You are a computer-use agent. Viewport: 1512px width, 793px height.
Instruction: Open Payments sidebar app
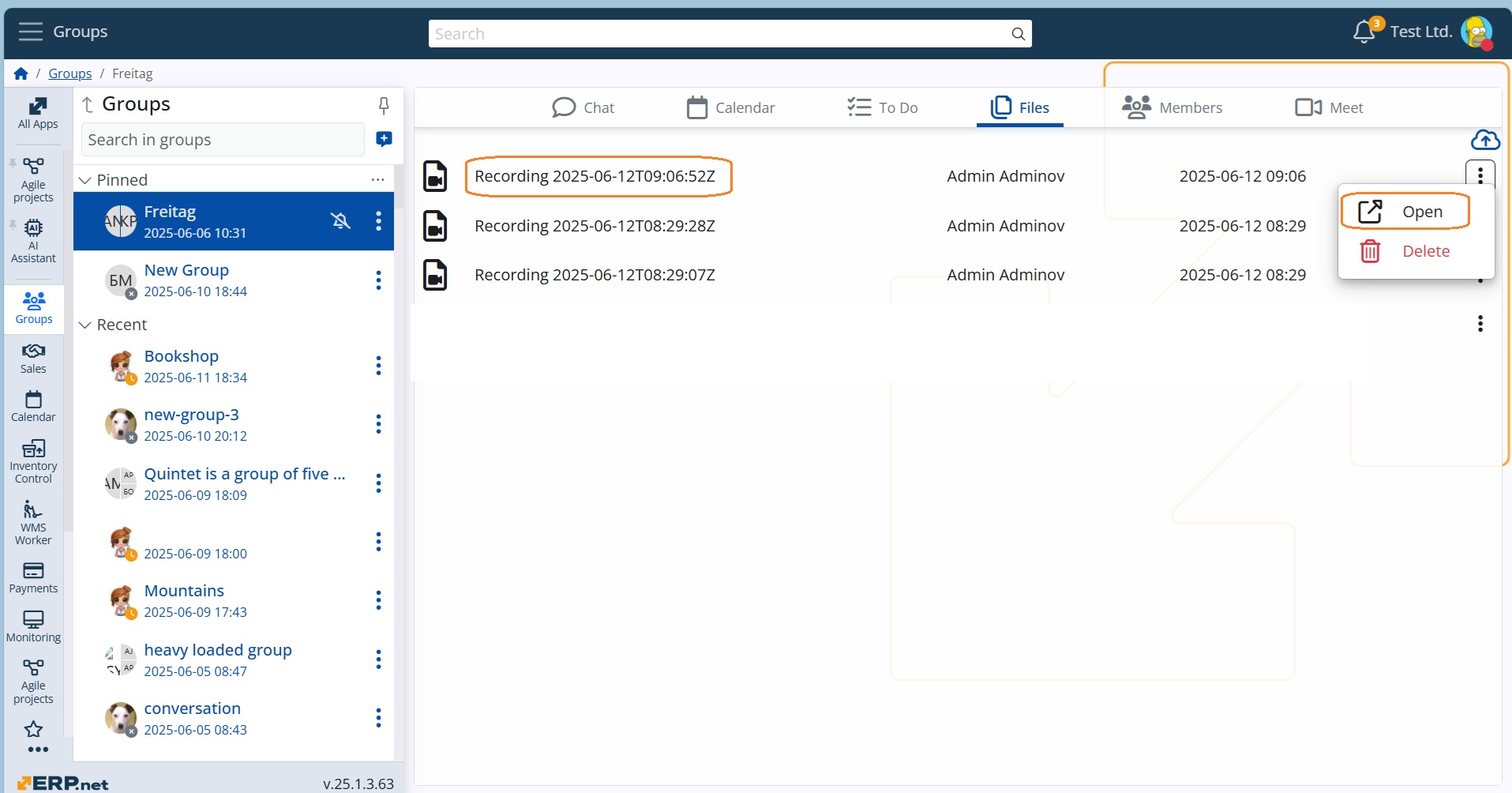[x=33, y=577]
